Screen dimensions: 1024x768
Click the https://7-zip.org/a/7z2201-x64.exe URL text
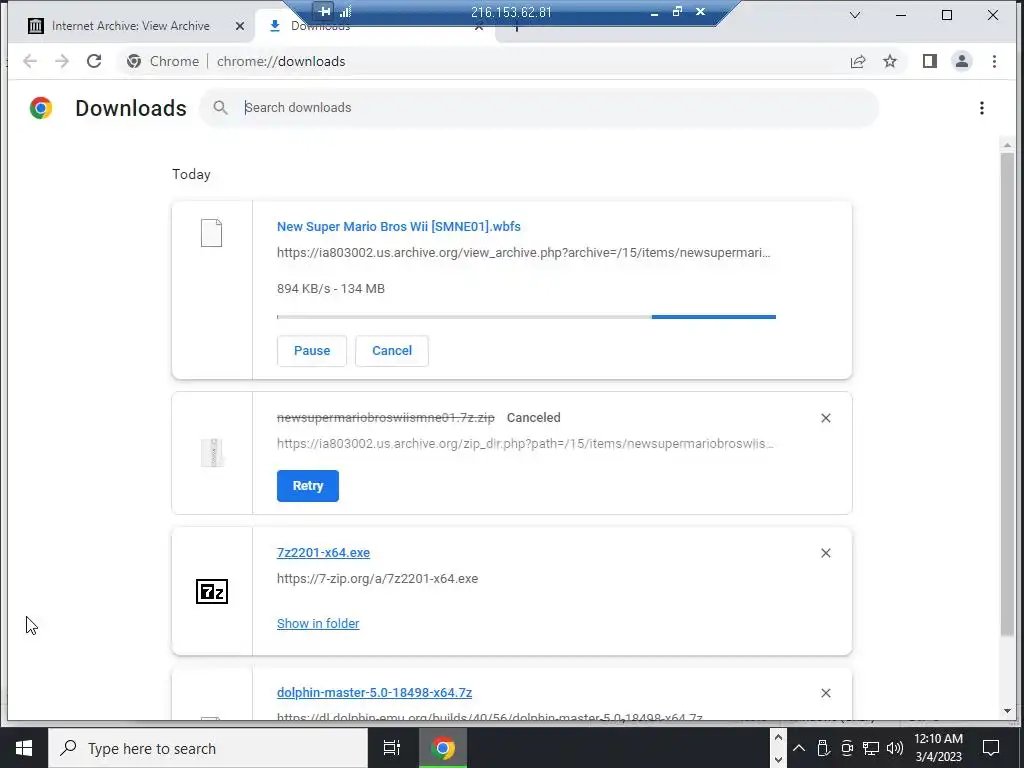pyautogui.click(x=377, y=579)
